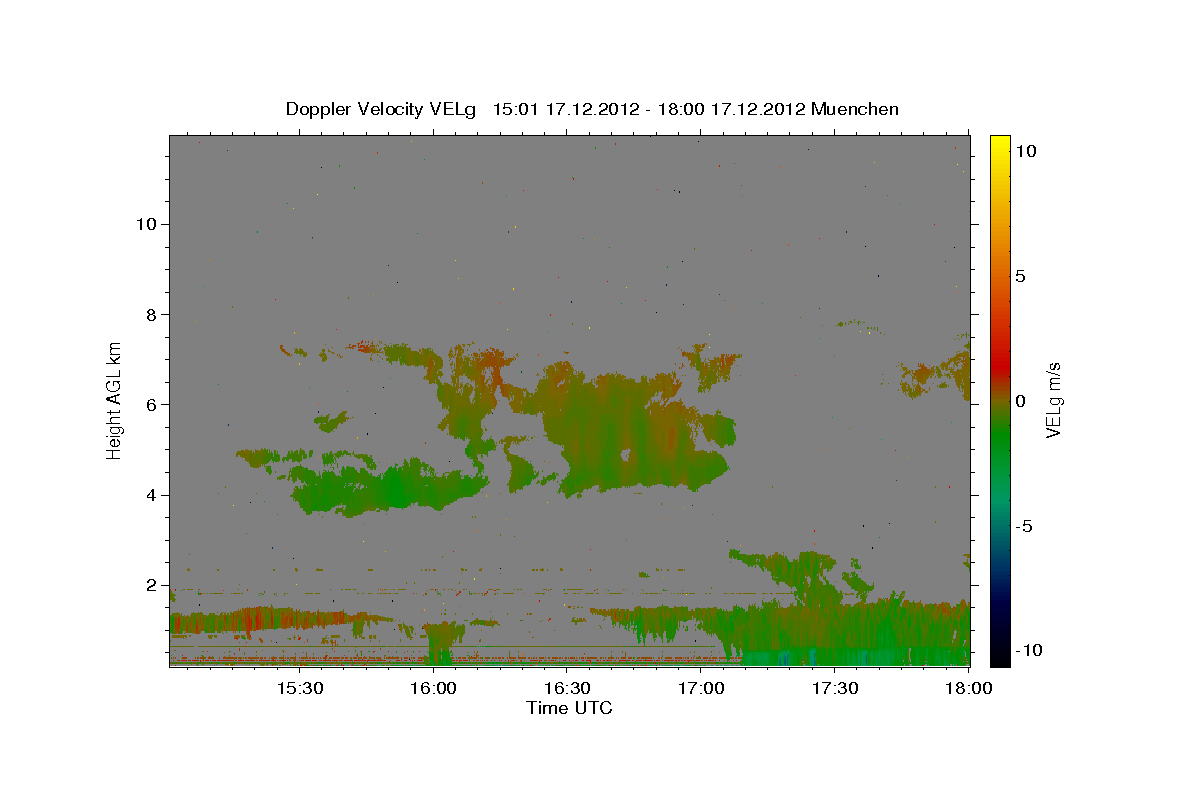Click the 16:30 time tick label

pos(567,688)
